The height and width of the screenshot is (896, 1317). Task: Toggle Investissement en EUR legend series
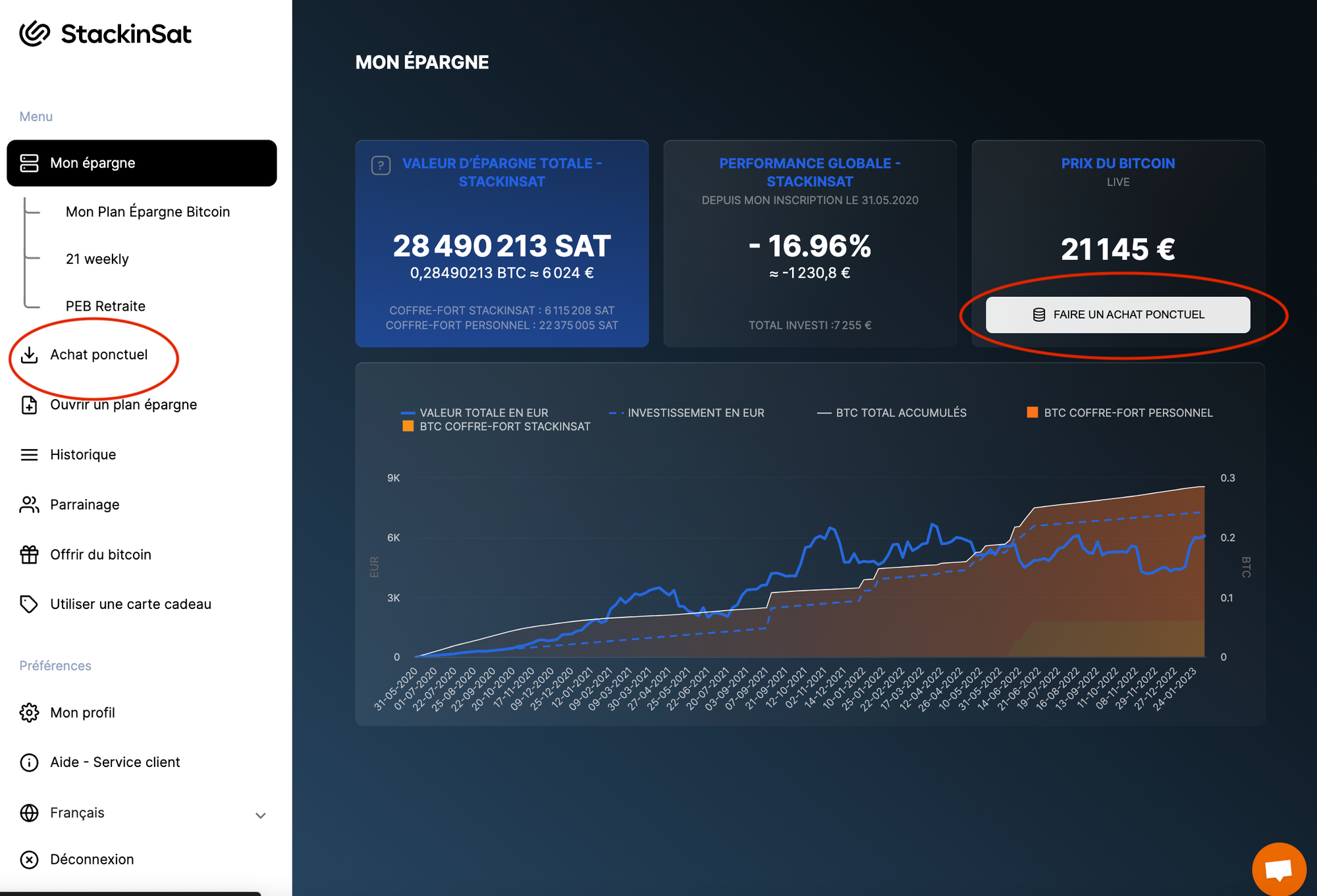687,413
